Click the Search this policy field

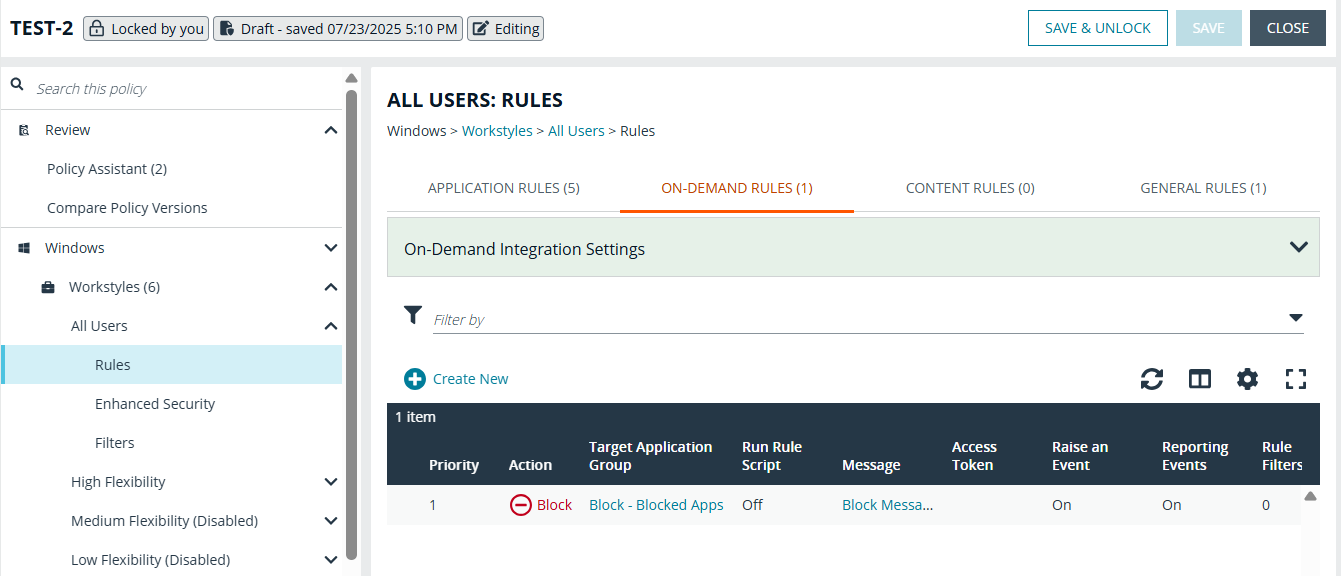[x=185, y=89]
